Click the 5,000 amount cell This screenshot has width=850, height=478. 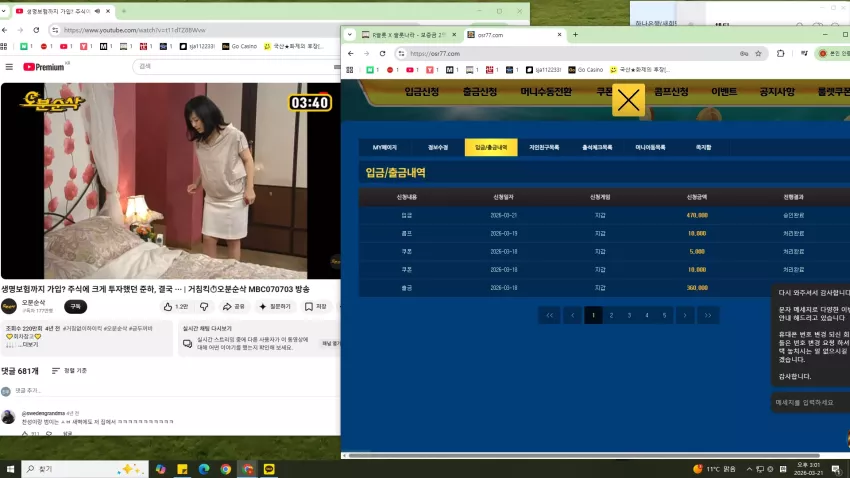[697, 251]
